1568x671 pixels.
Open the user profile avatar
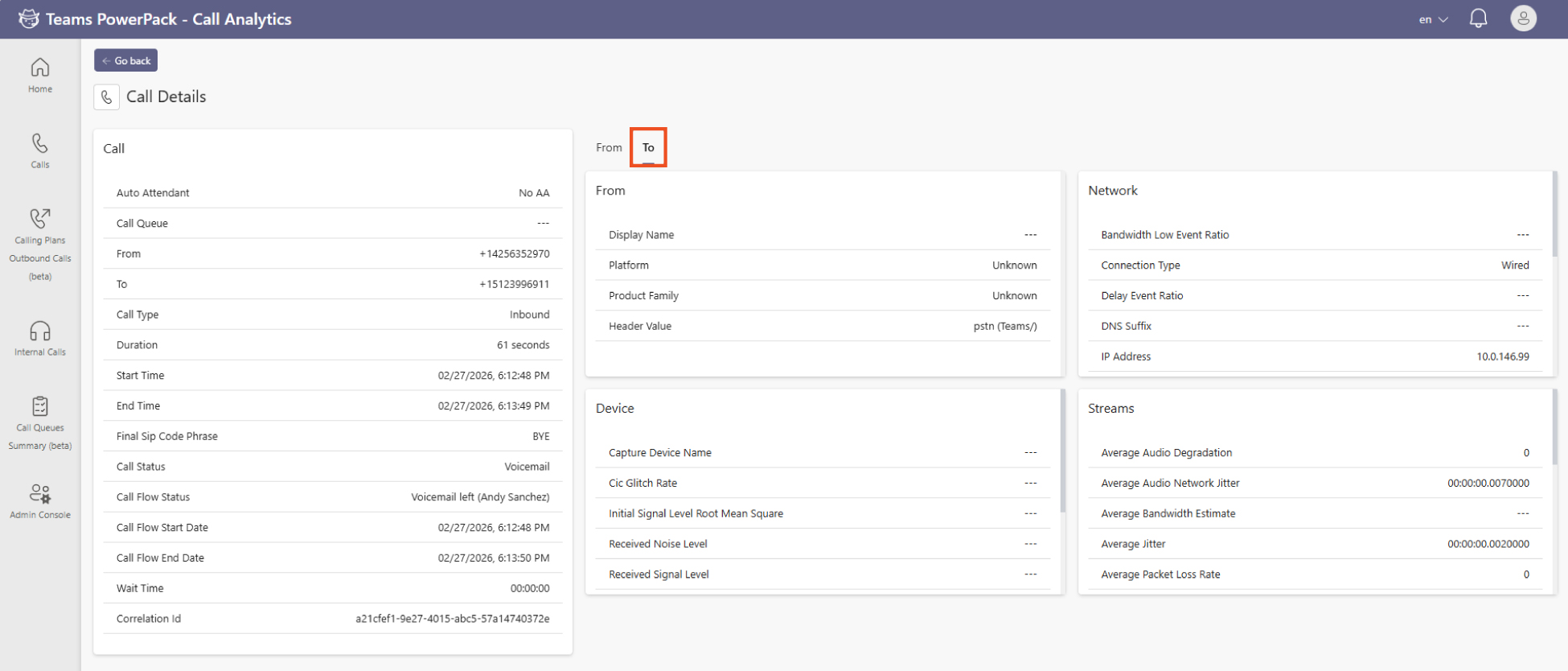[1523, 19]
